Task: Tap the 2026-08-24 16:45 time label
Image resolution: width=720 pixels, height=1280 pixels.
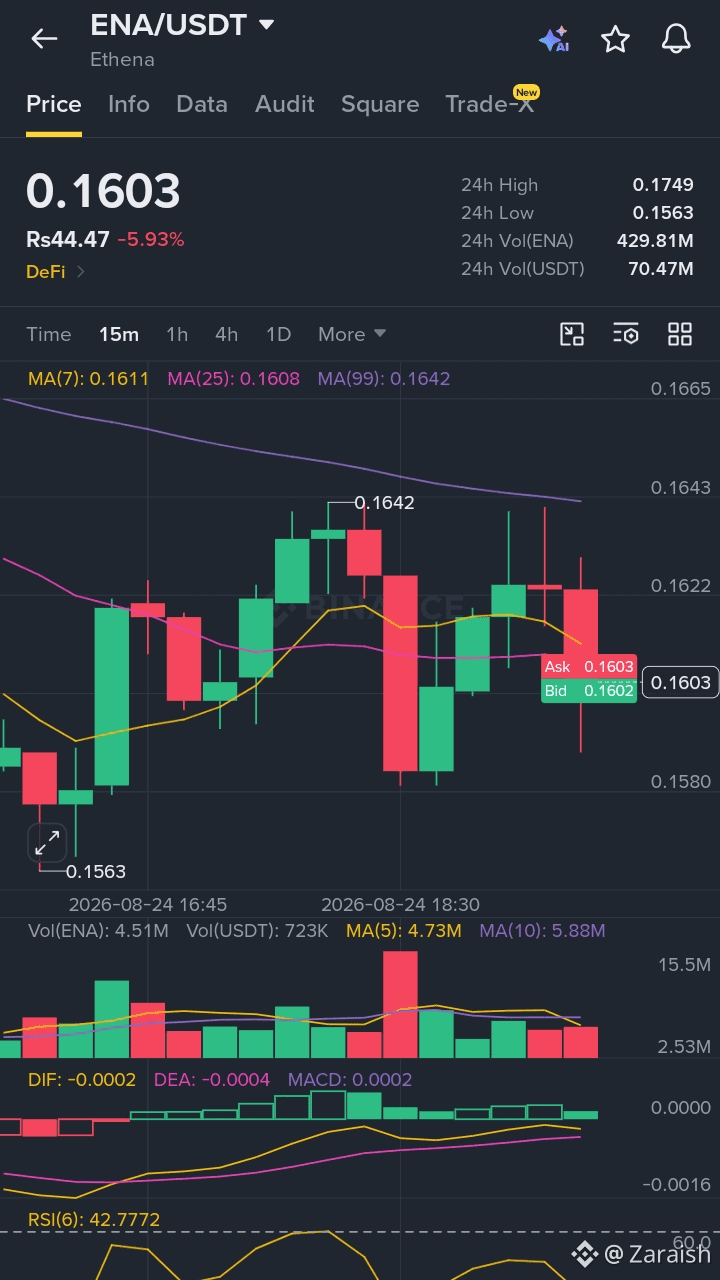Action: 147,904
